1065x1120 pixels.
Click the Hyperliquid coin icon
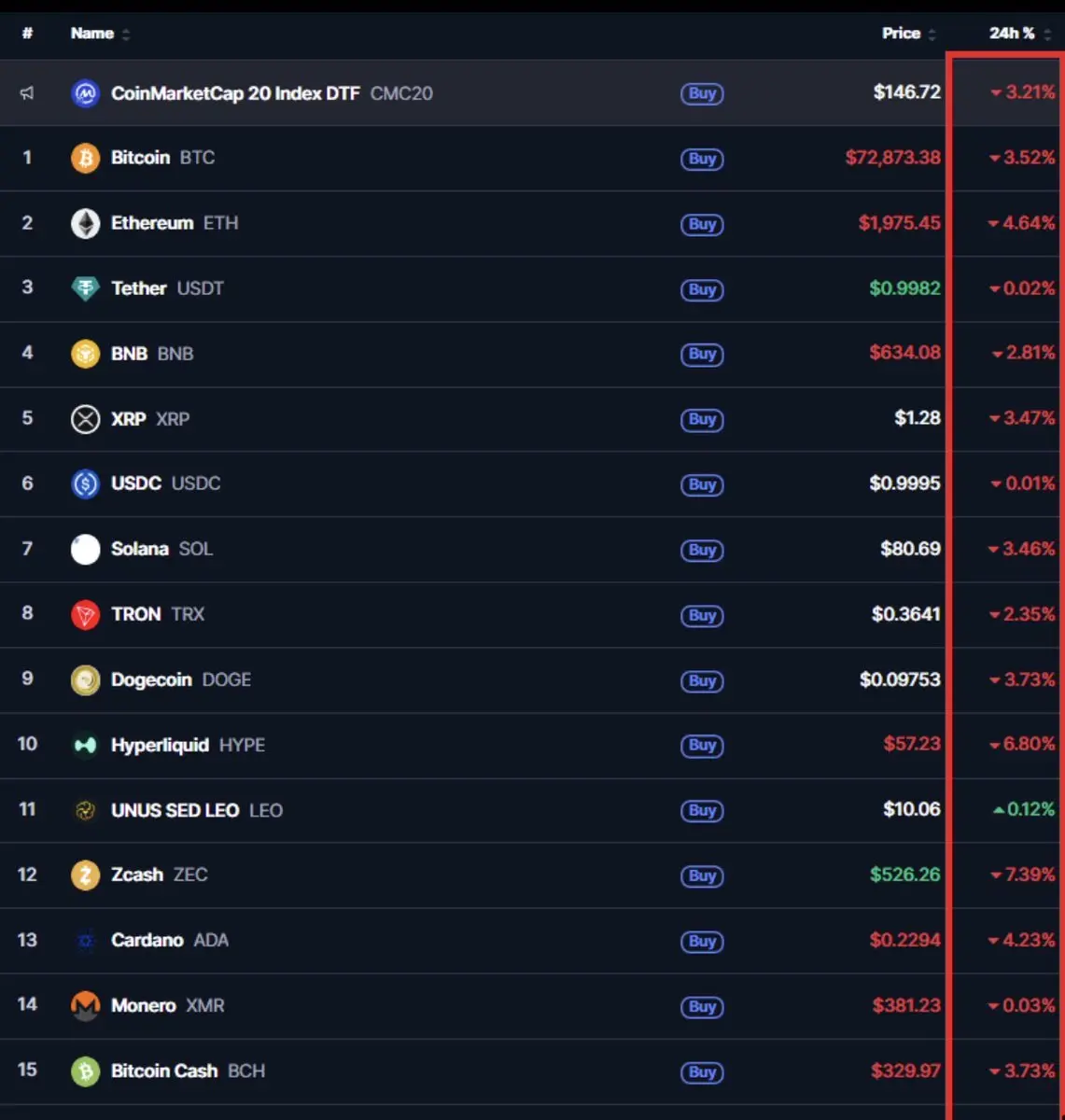tap(85, 745)
